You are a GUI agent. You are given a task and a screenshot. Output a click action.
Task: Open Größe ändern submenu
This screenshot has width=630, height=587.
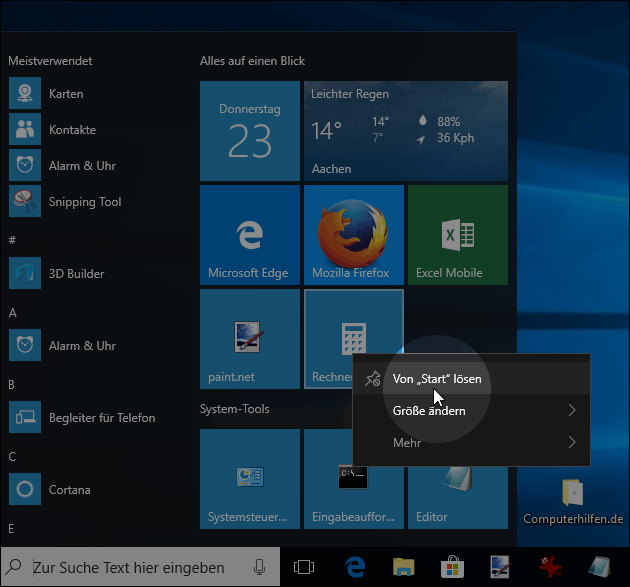click(x=471, y=411)
